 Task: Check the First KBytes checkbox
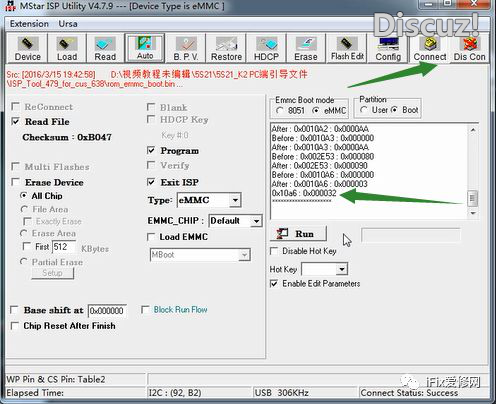click(x=26, y=246)
